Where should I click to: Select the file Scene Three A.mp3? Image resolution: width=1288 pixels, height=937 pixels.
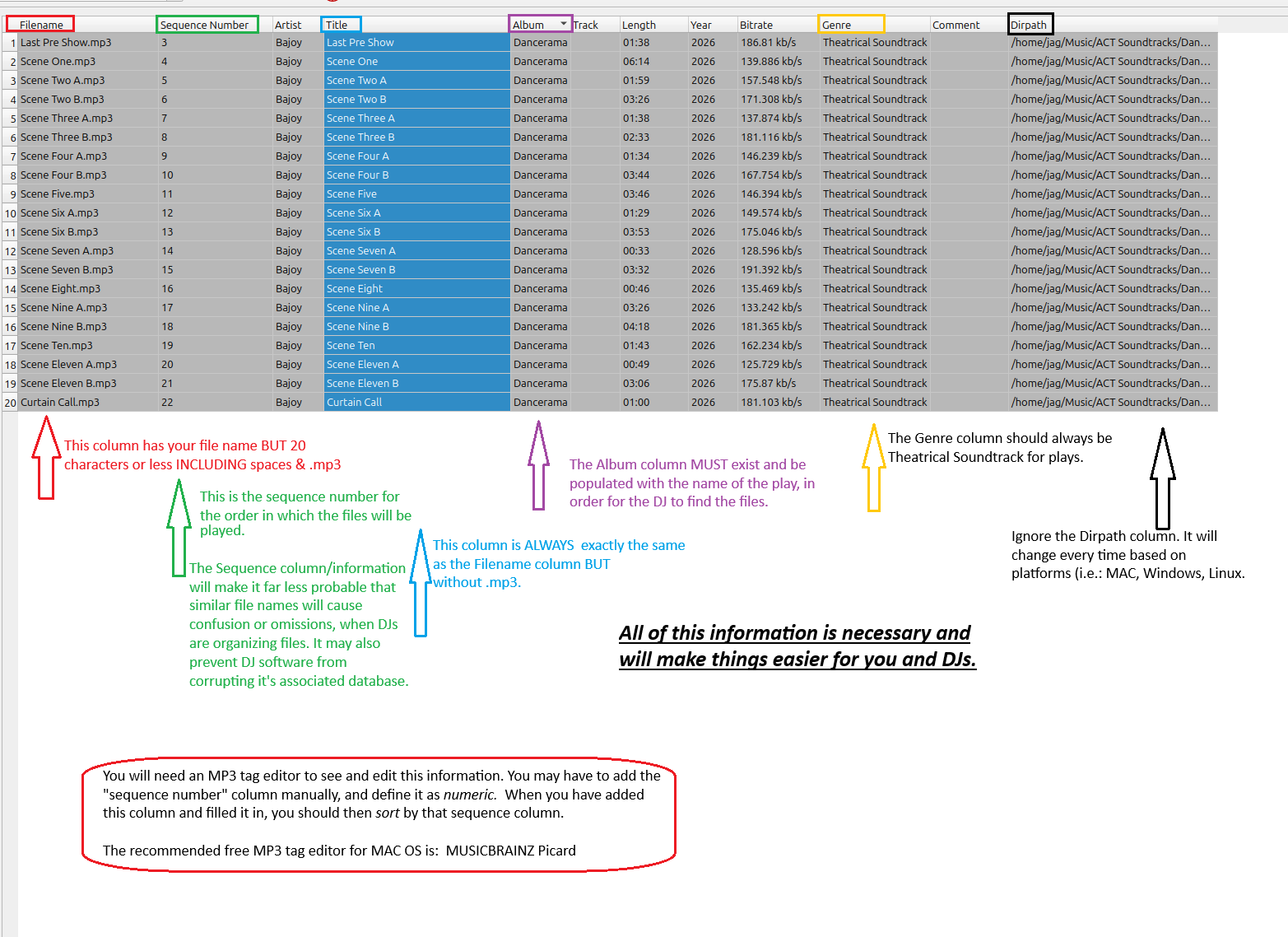click(x=67, y=118)
